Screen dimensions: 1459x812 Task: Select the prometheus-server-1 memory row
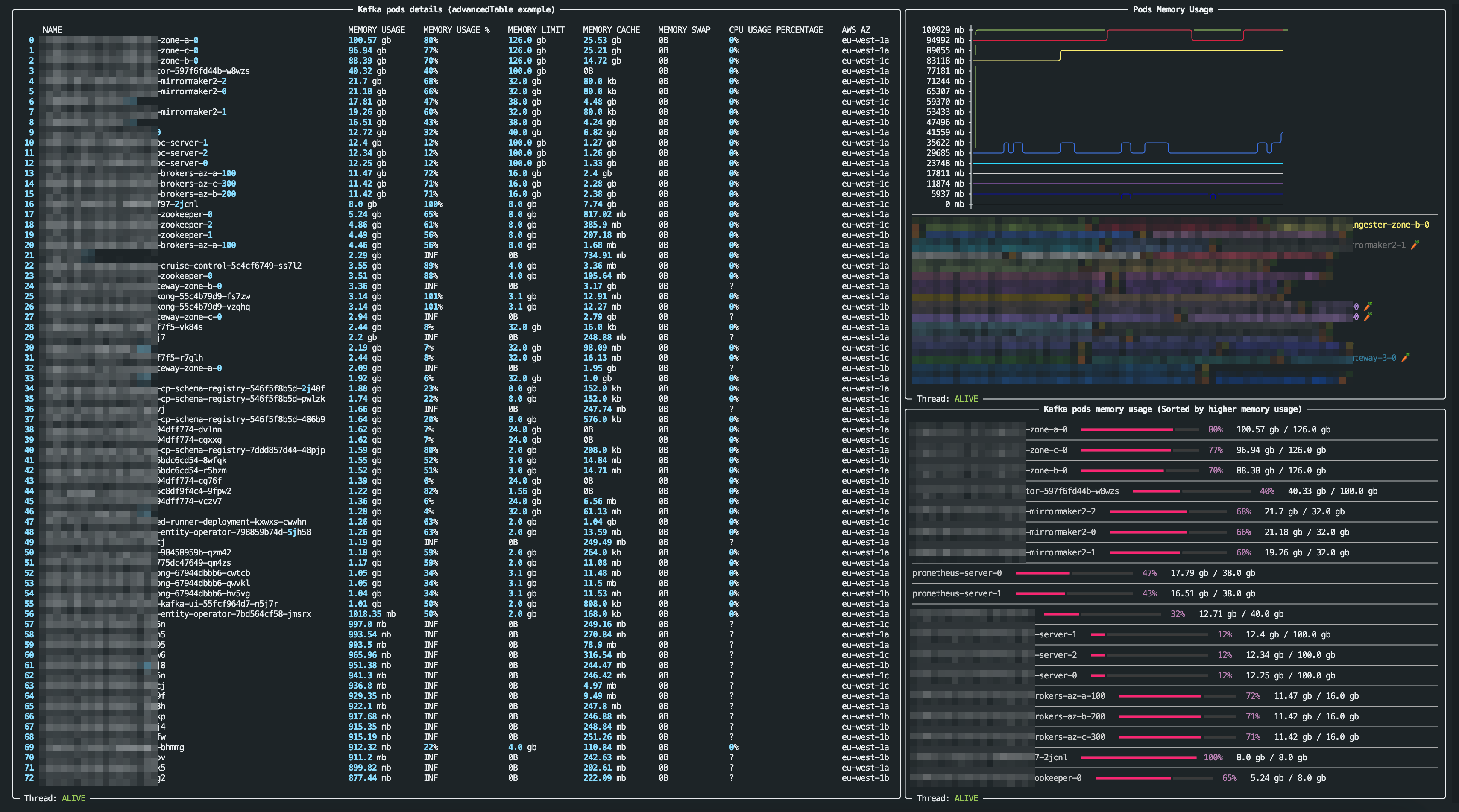[957, 593]
